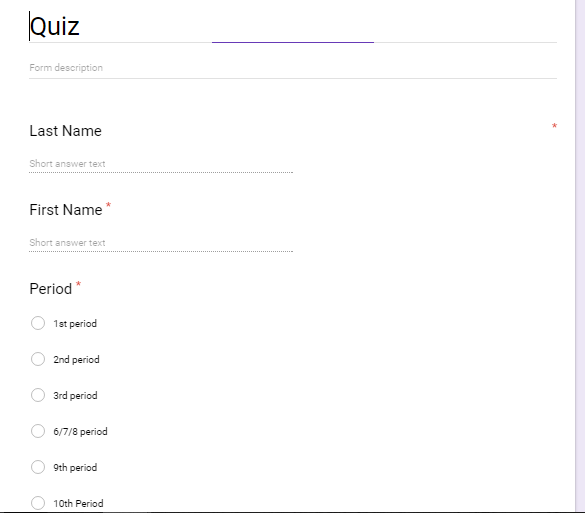This screenshot has height=513, width=585.
Task: Edit the '9th period' option label
Action: click(x=75, y=467)
